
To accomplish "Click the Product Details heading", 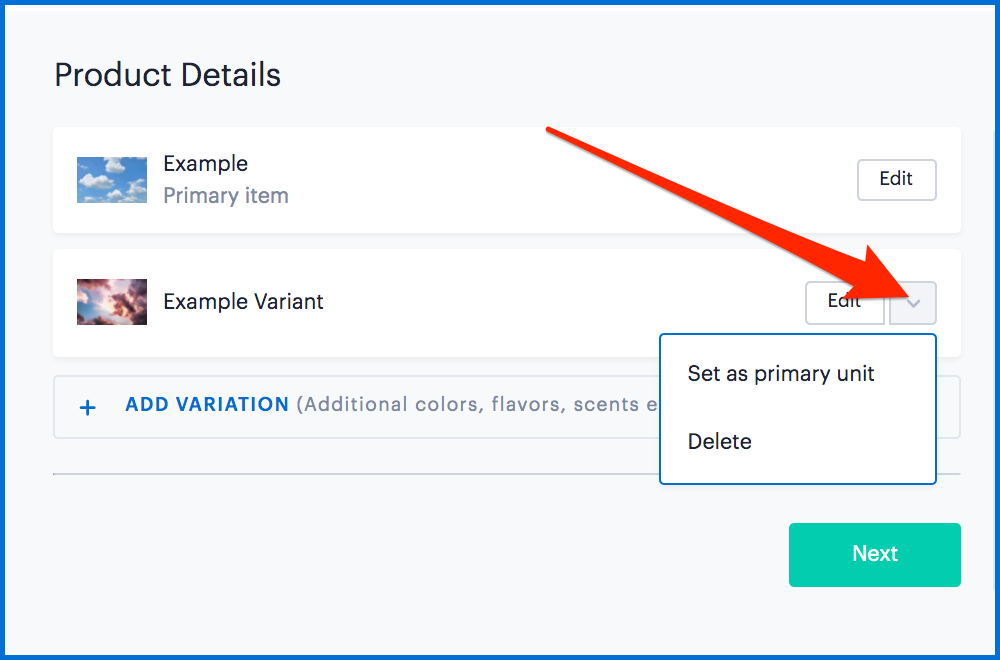I will click(167, 75).
